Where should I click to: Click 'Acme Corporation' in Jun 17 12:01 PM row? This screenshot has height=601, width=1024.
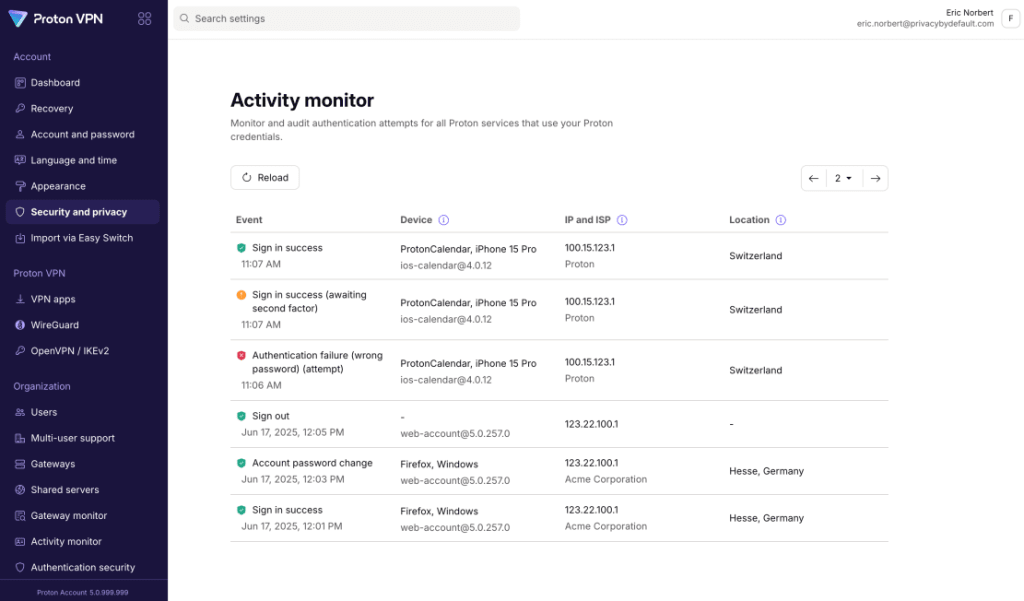(x=605, y=527)
